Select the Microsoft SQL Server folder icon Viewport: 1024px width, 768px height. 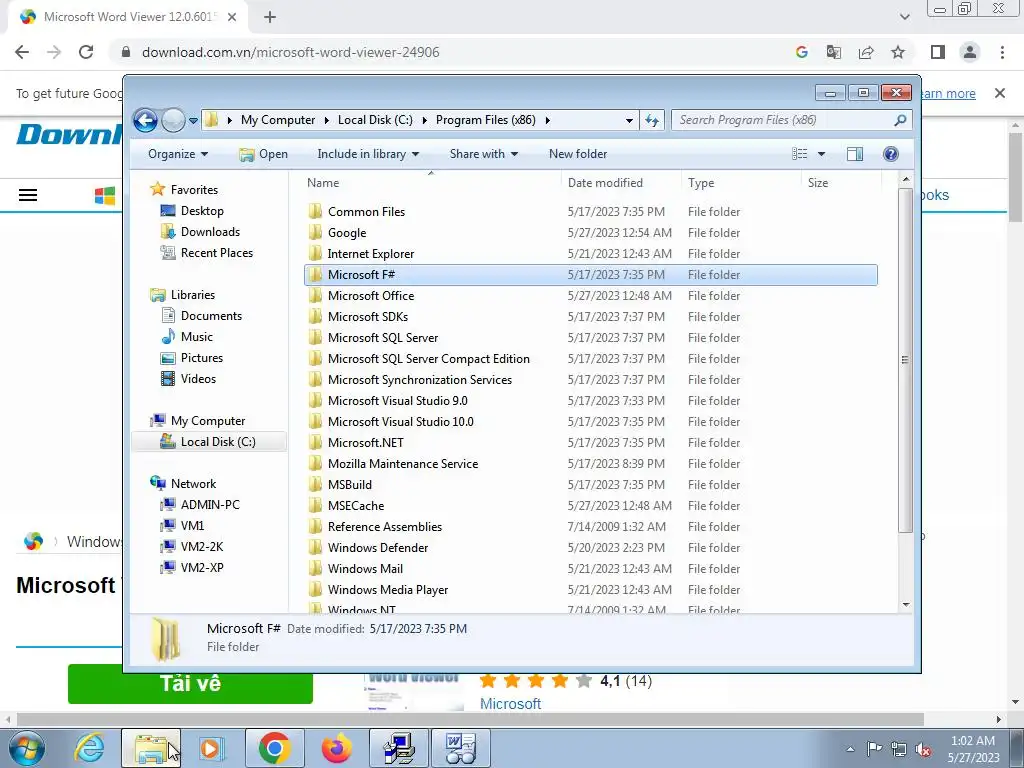[315, 337]
